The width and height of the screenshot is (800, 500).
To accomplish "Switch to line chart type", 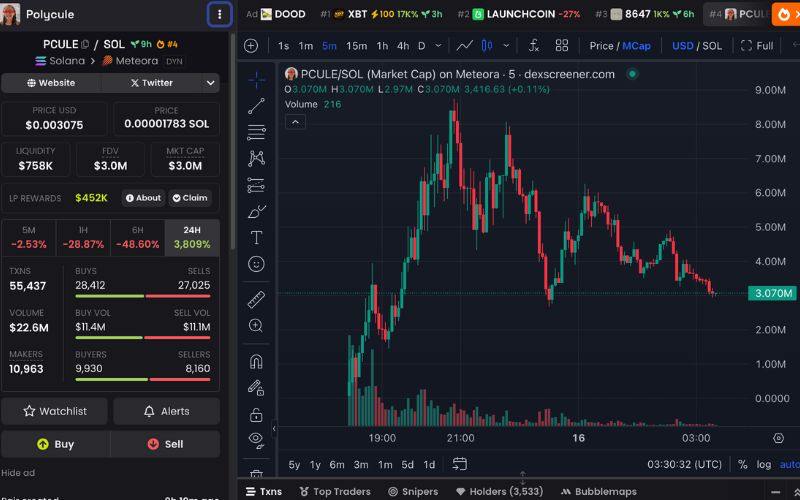I will pyautogui.click(x=464, y=46).
